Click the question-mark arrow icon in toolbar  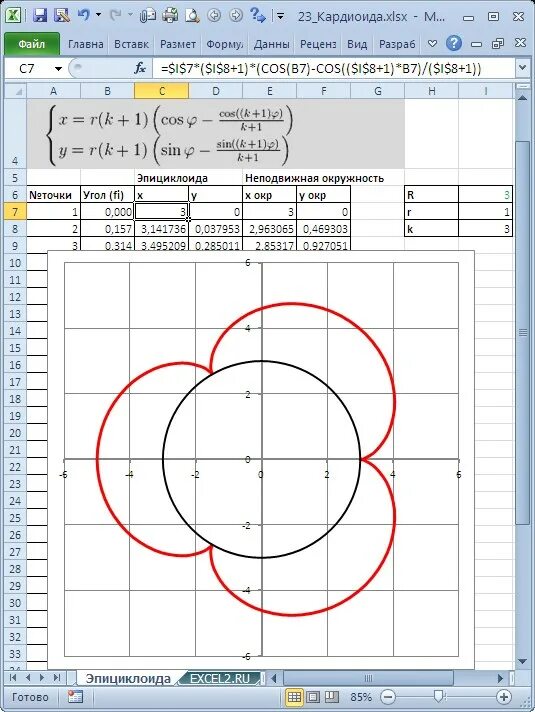258,16
